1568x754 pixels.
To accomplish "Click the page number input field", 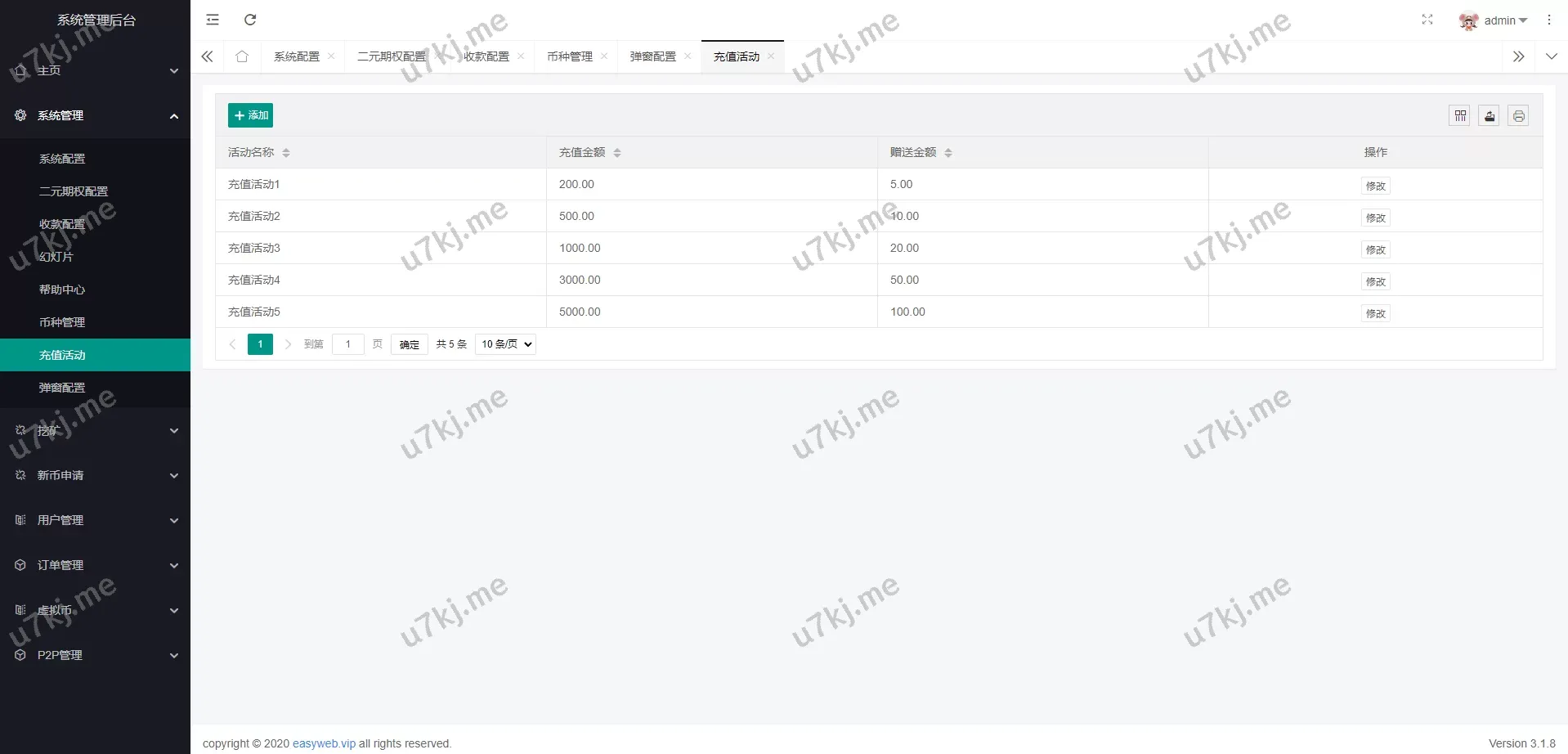I will click(348, 344).
